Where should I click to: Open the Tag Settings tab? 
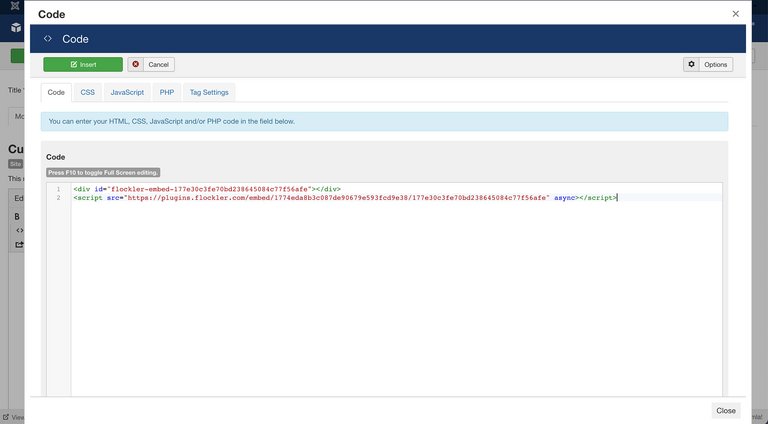pos(209,92)
